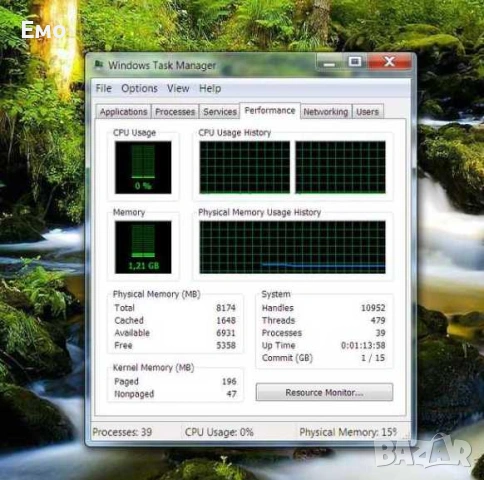Image resolution: width=484 pixels, height=480 pixels.
Task: Click the System group label
Action: tap(276, 294)
